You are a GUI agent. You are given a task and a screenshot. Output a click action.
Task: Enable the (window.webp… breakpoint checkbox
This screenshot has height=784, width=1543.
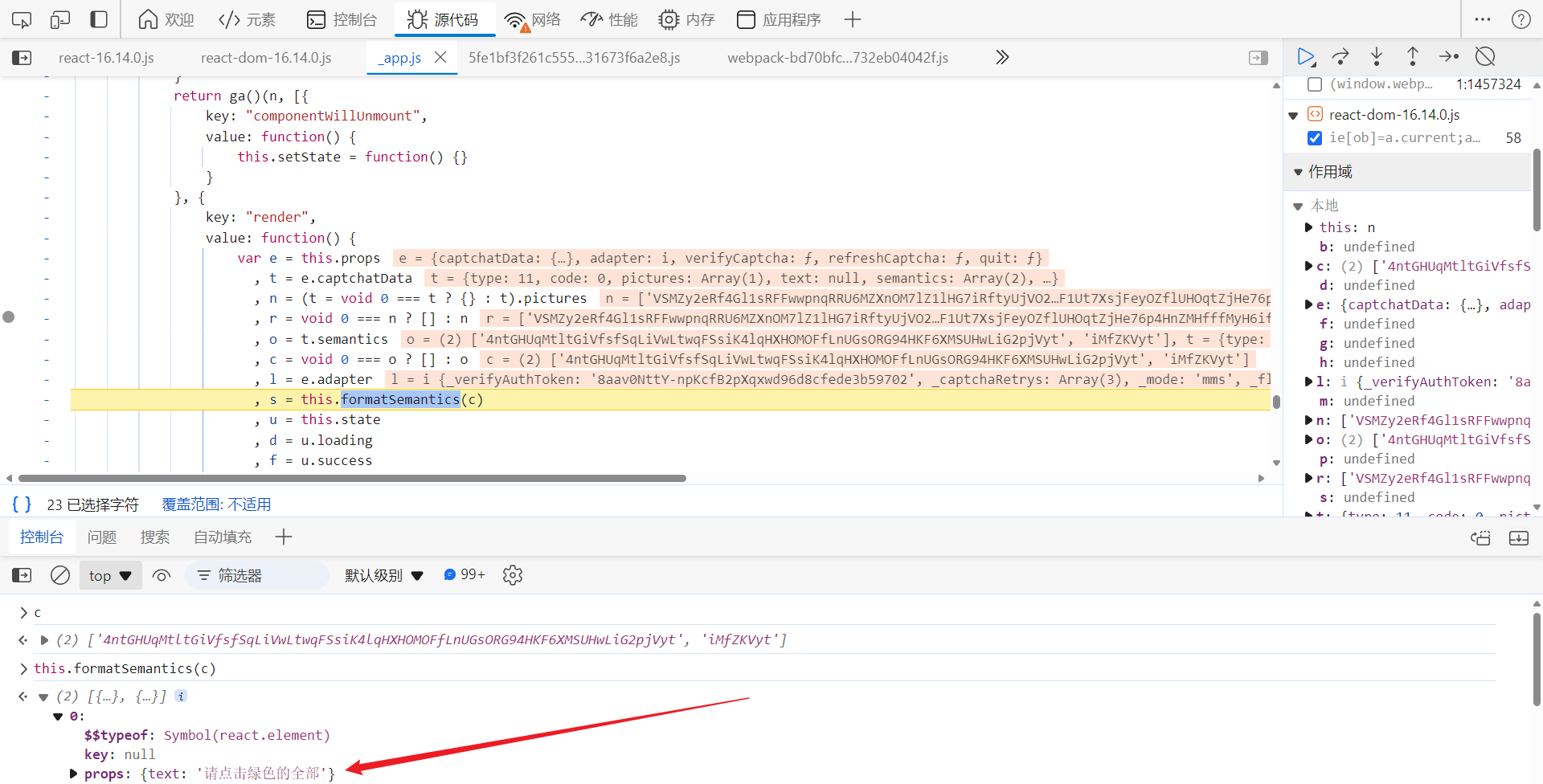pyautogui.click(x=1315, y=84)
